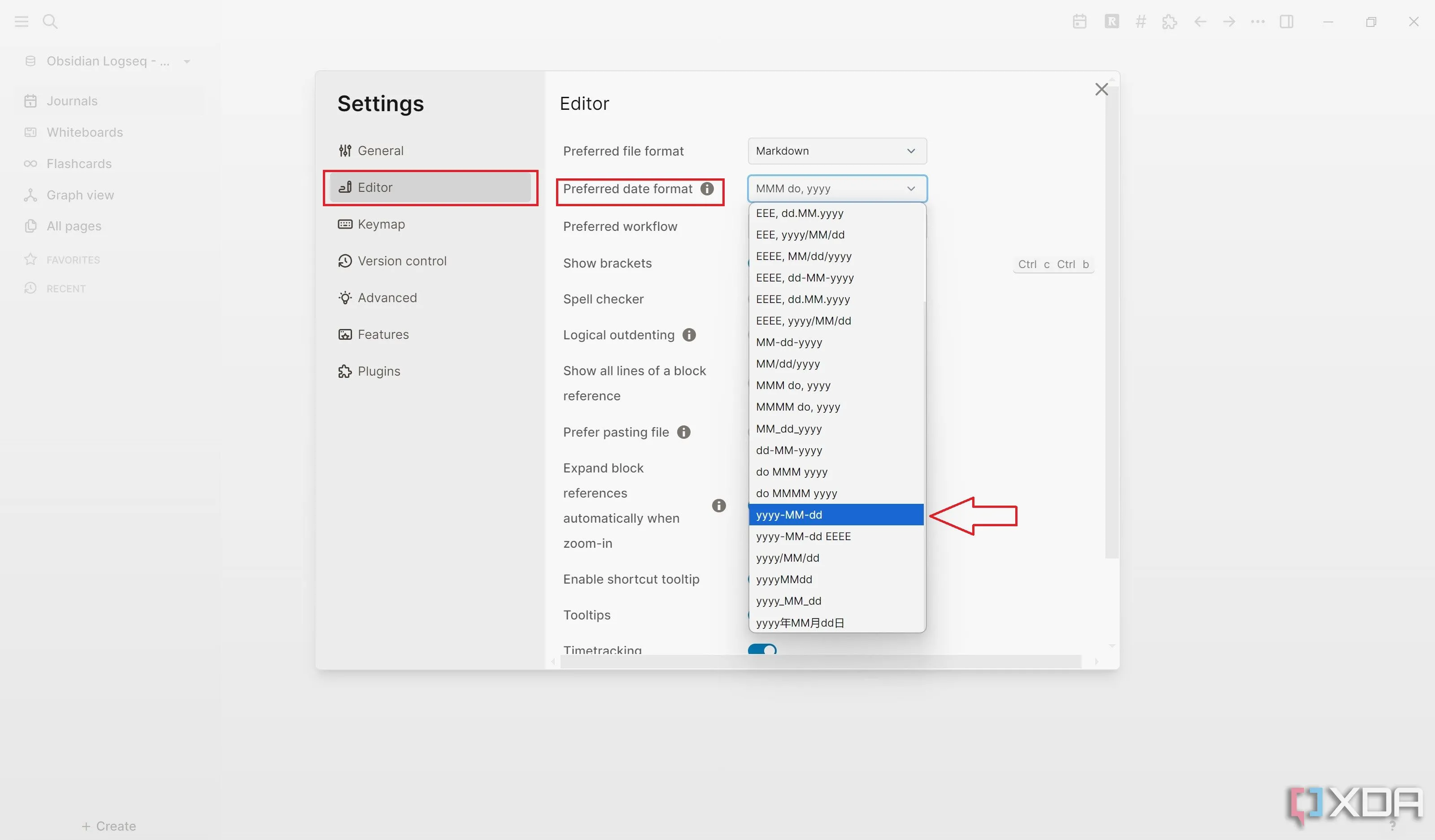Open the General settings tab

click(x=430, y=151)
